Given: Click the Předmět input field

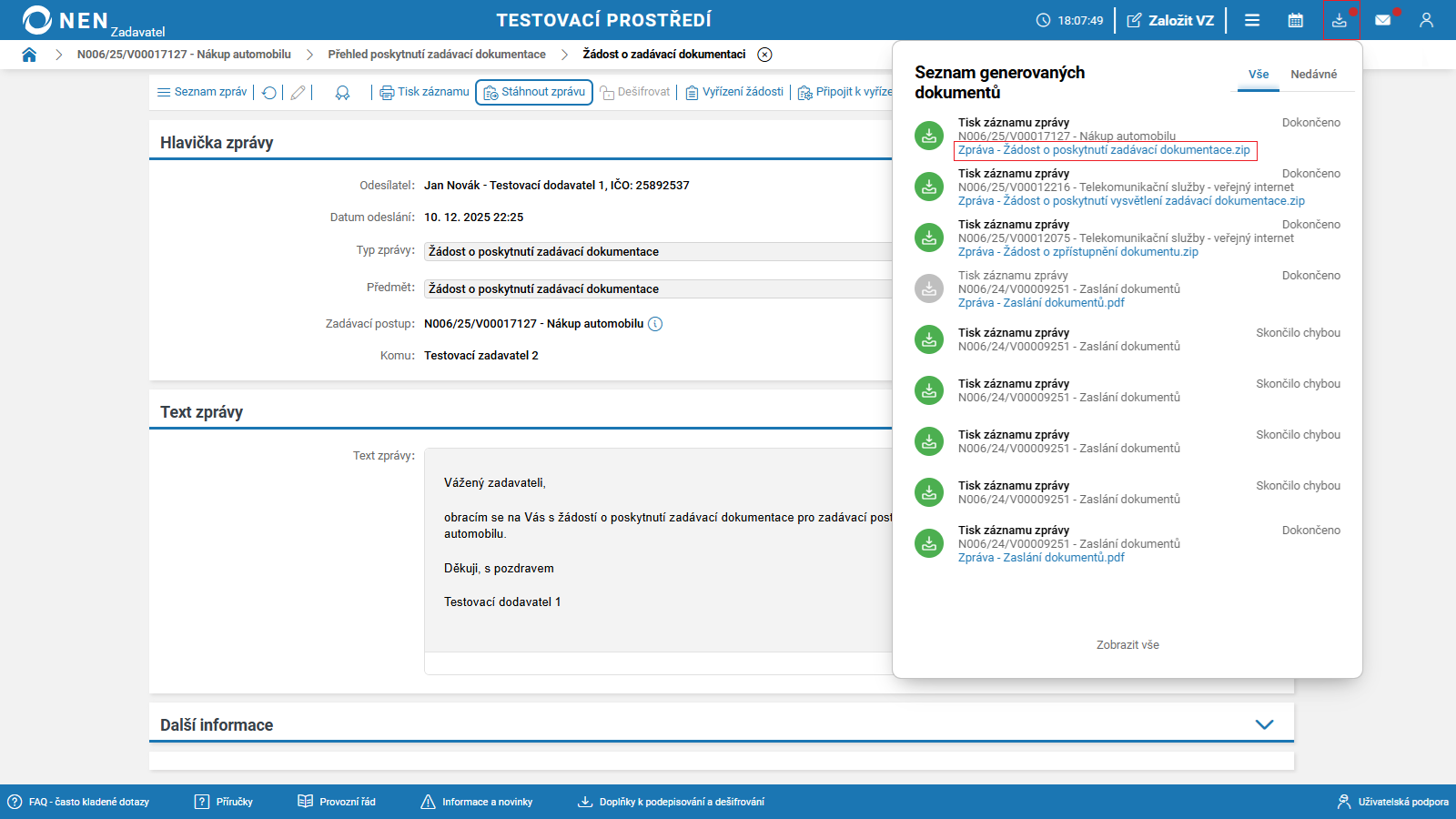Looking at the screenshot, I should 657,288.
